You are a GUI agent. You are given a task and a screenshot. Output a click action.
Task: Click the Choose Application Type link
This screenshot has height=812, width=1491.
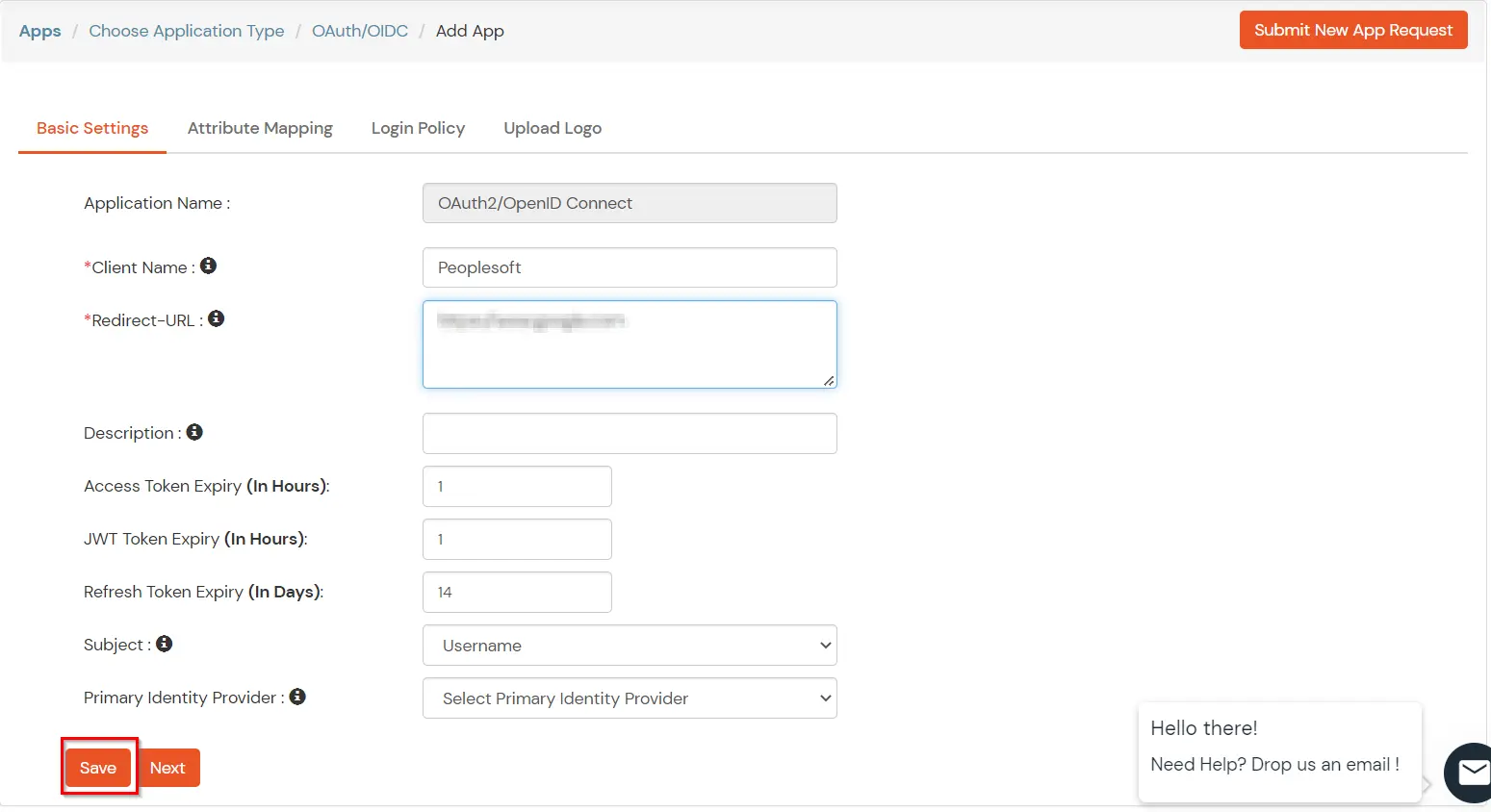click(x=186, y=30)
